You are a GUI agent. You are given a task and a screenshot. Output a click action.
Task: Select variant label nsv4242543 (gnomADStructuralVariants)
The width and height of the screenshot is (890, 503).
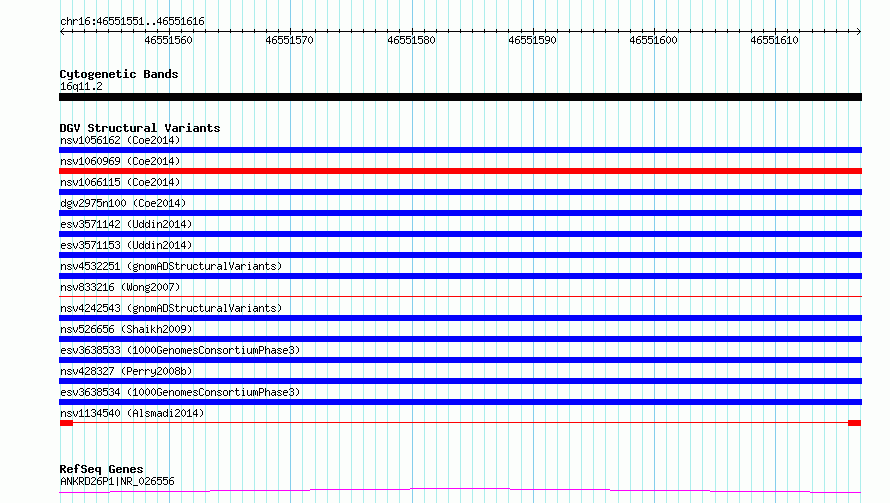(171, 308)
